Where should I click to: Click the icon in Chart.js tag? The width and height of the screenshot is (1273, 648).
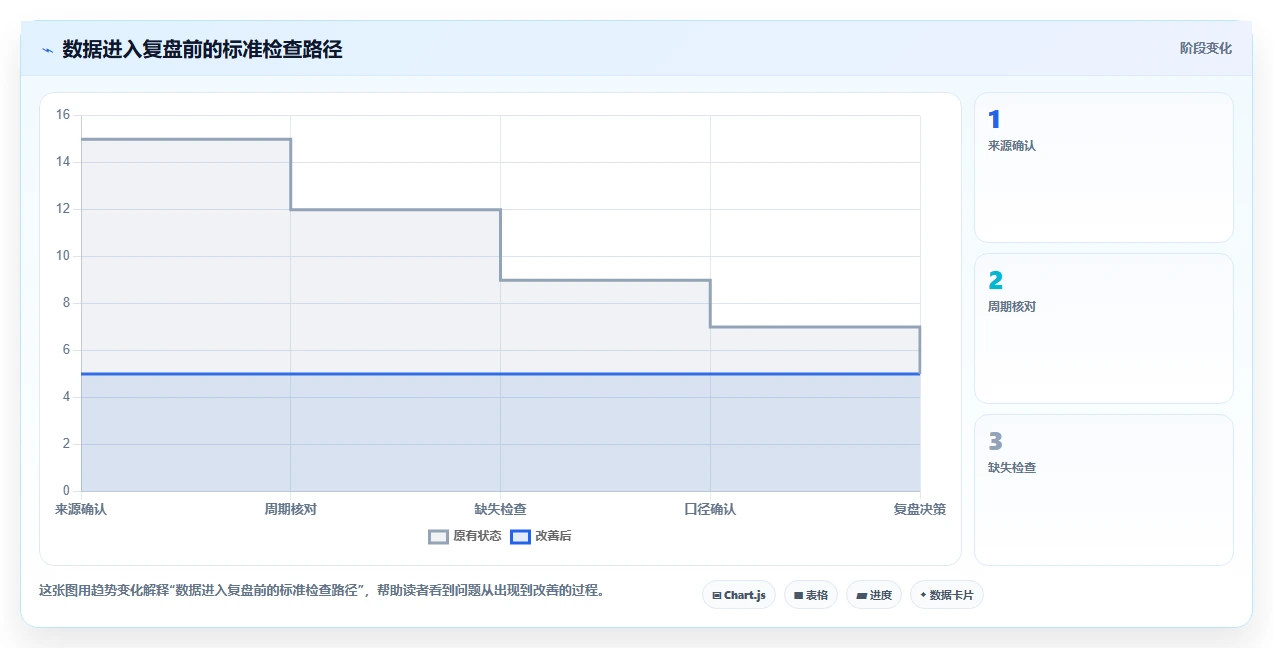[717, 595]
